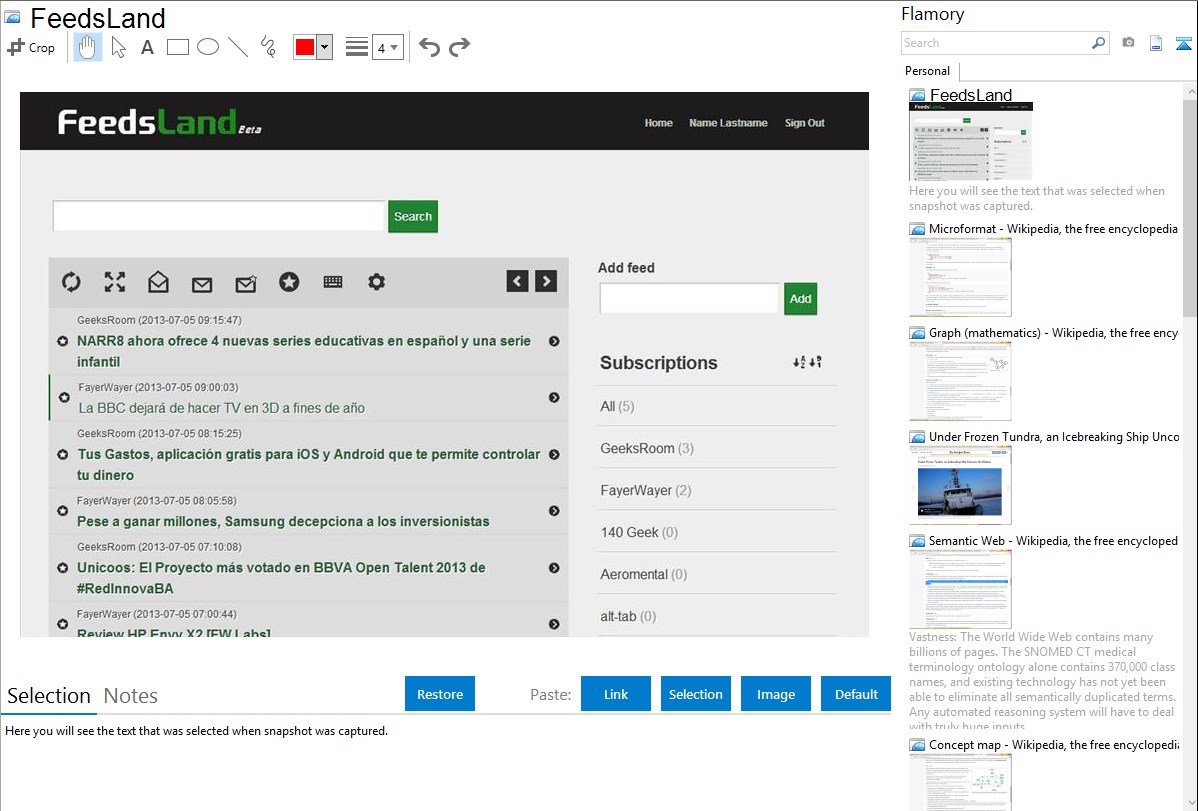Pick the freehand scribble tool
This screenshot has height=811, width=1198.
[268, 47]
